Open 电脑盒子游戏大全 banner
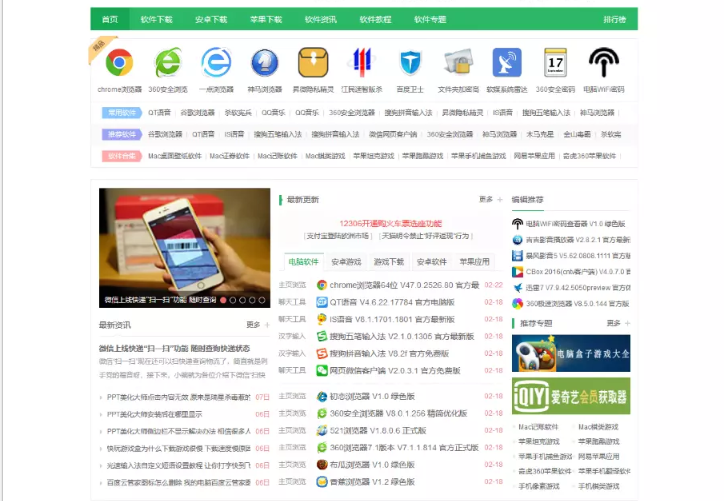This screenshot has height=501, width=726. 571,353
